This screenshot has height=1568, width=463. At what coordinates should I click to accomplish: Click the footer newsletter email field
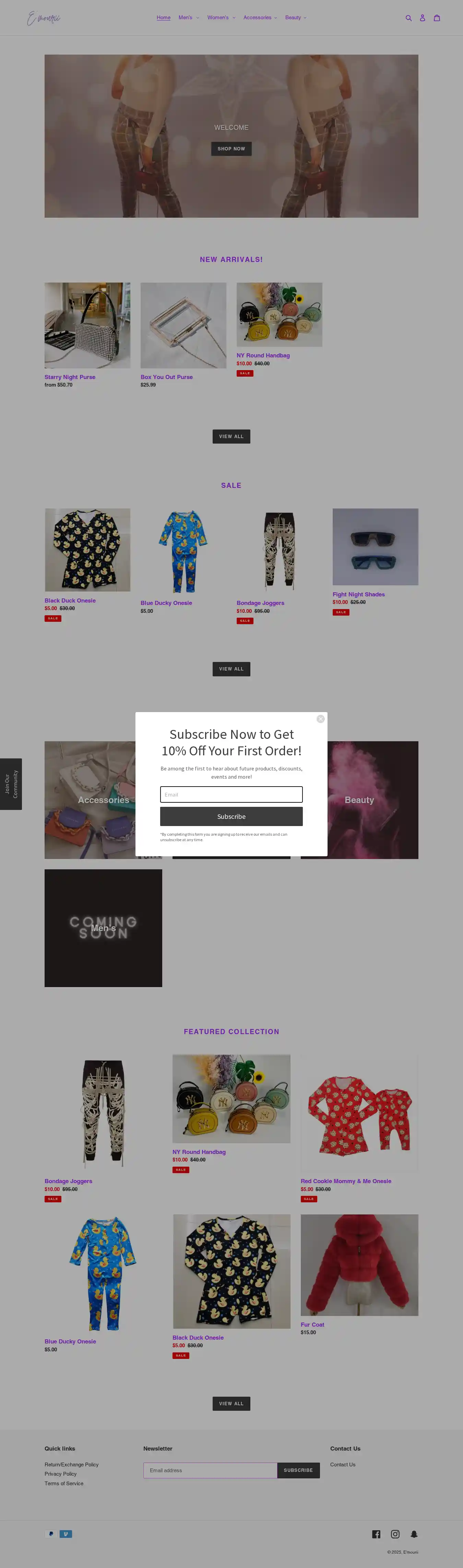[x=210, y=1470]
